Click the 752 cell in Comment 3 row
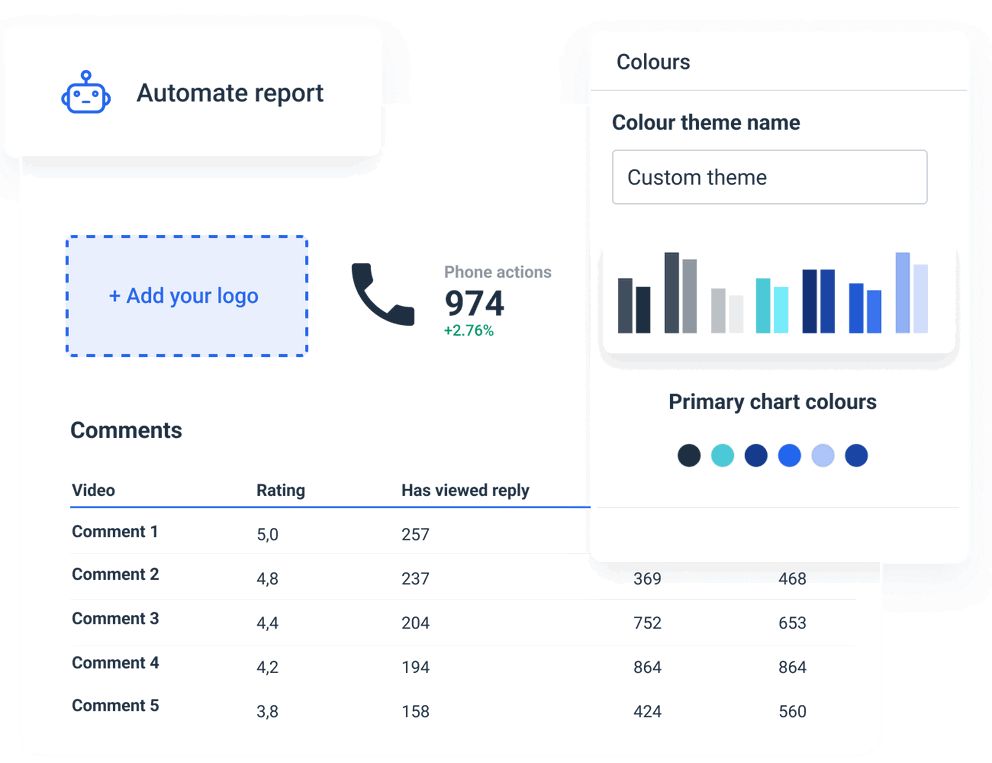This screenshot has height=763, width=992. click(647, 623)
